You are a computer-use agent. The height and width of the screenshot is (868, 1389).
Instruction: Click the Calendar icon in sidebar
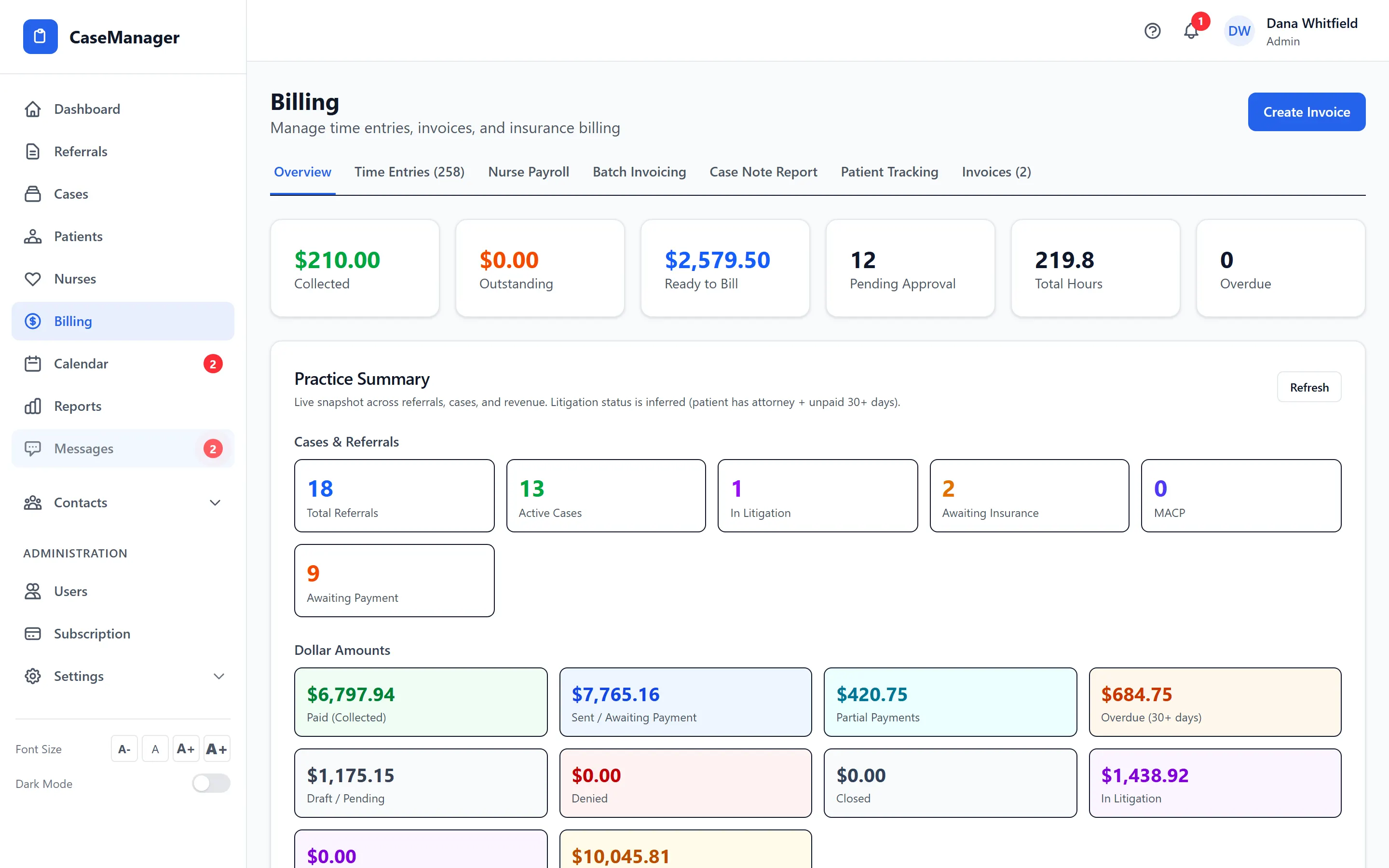(33, 364)
